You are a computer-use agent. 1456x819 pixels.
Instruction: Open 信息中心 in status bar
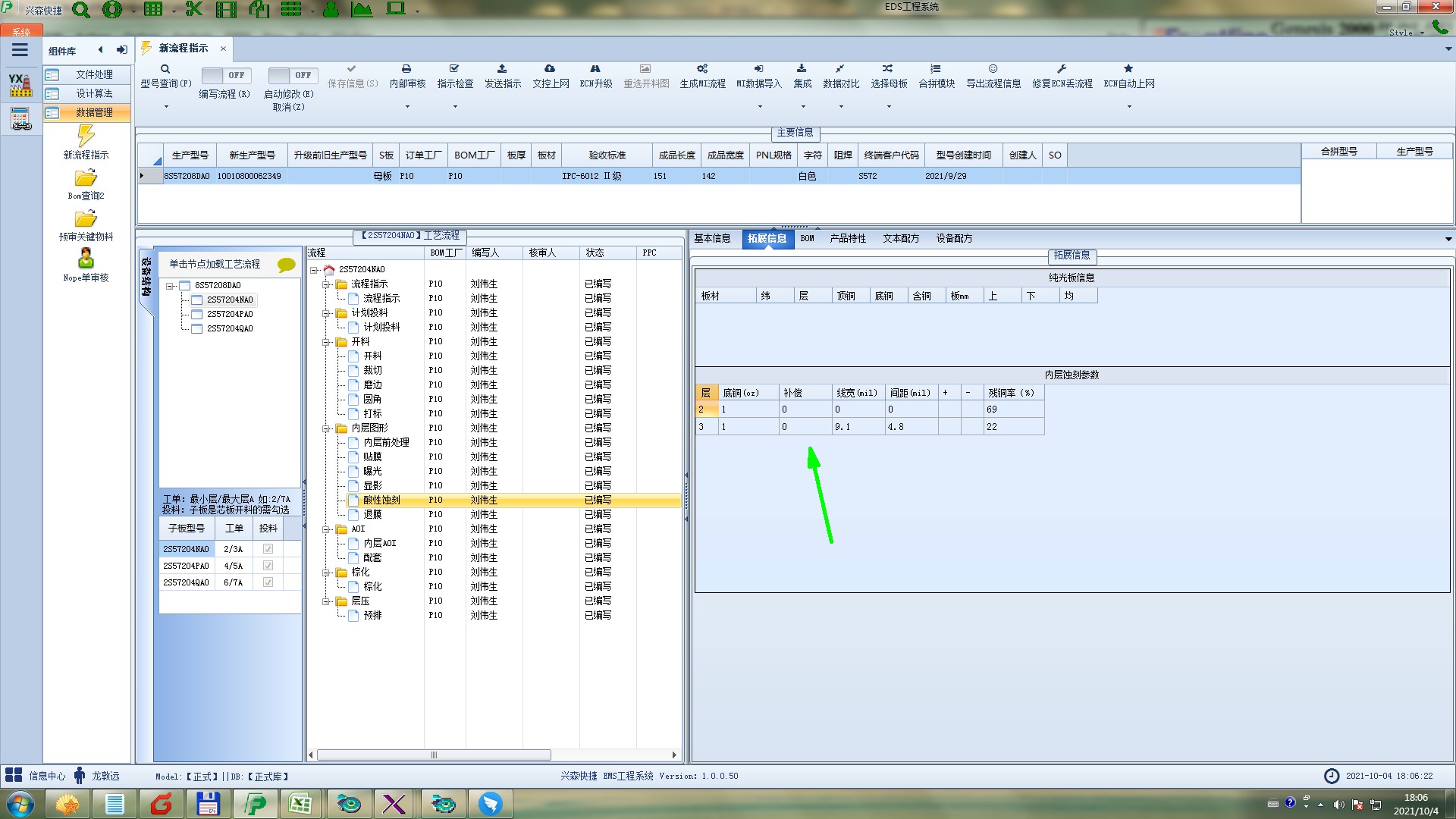click(36, 776)
